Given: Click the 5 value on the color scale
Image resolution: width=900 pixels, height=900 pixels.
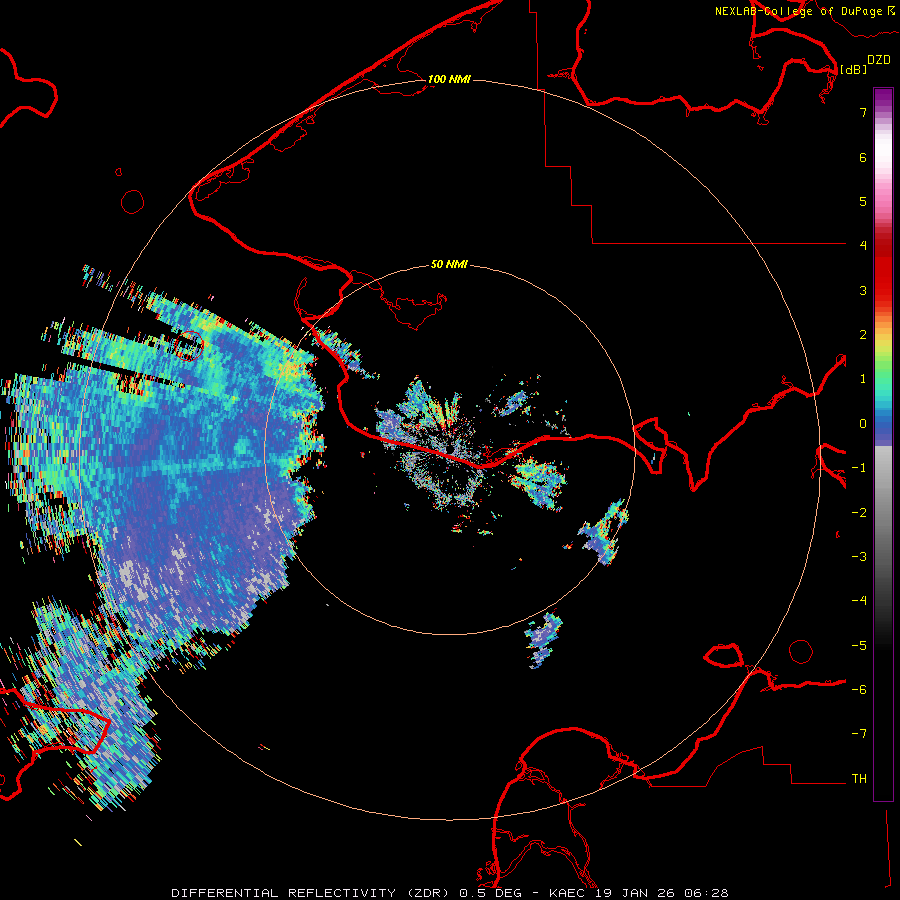Looking at the screenshot, I should pyautogui.click(x=863, y=201).
